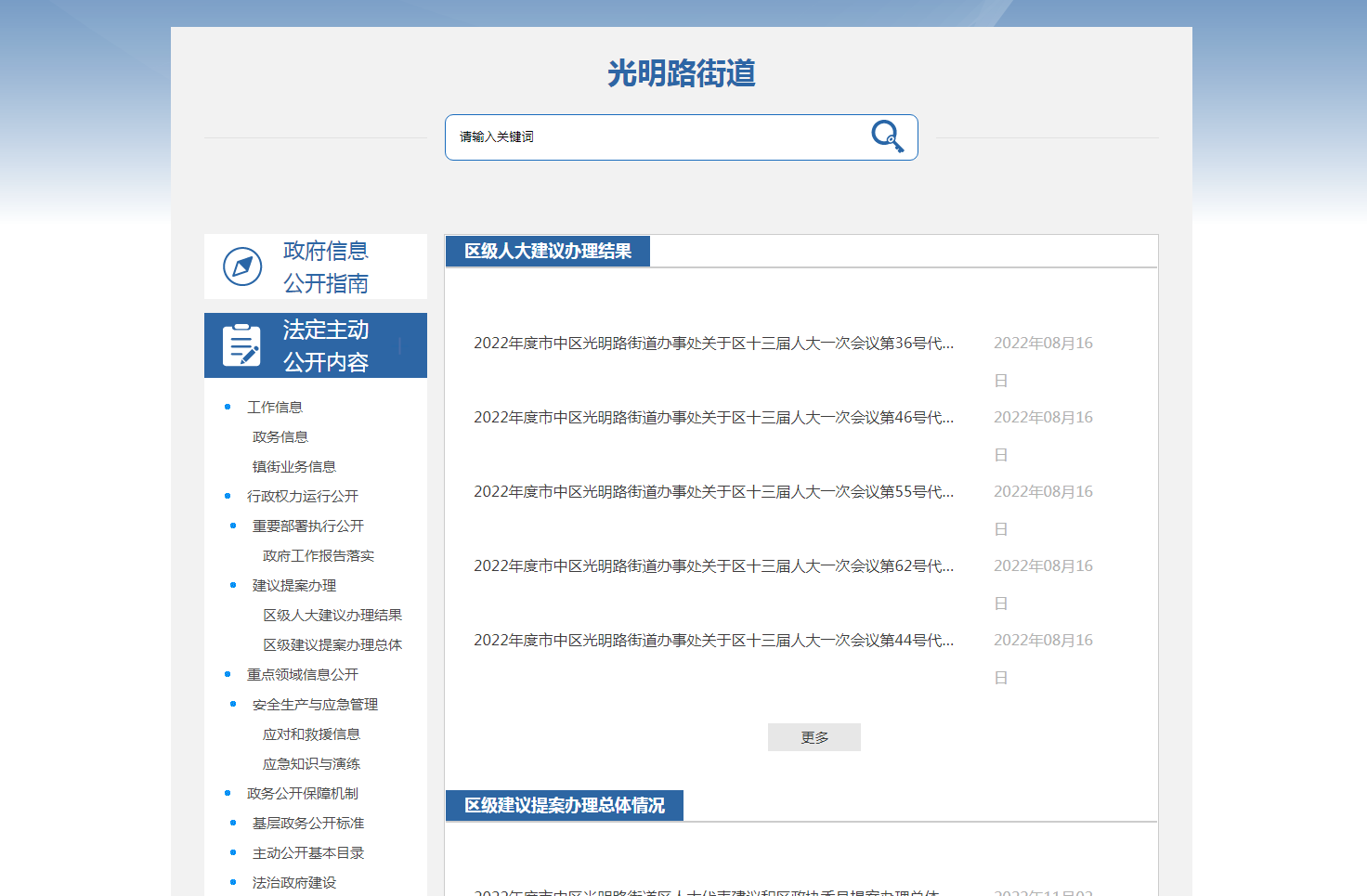Open 政府工作报告落实 sidebar entry
1367x896 pixels.
pos(318,556)
